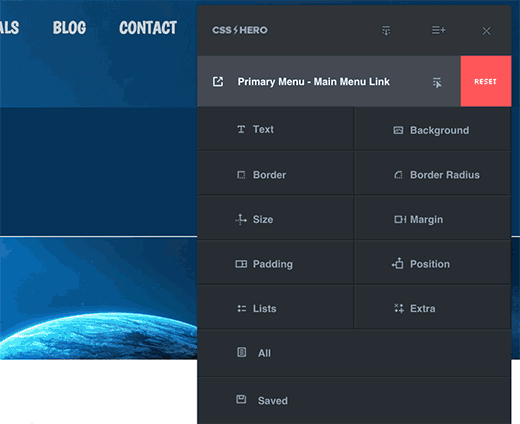Viewport: 520px width, 424px height.
Task: Click the external link icon beside Primary Menu
Action: tap(218, 81)
